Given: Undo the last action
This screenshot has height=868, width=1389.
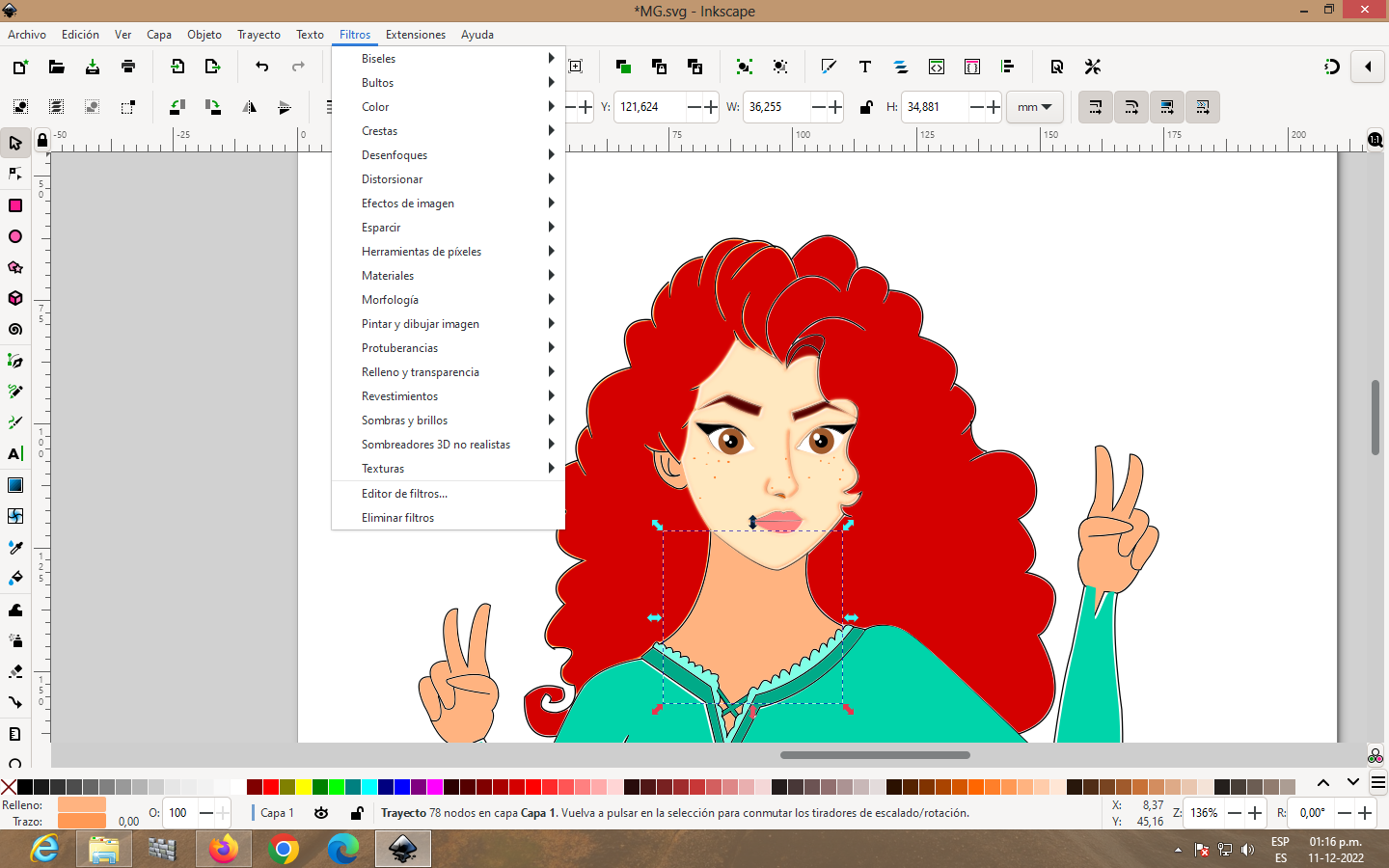Looking at the screenshot, I should pos(262,67).
